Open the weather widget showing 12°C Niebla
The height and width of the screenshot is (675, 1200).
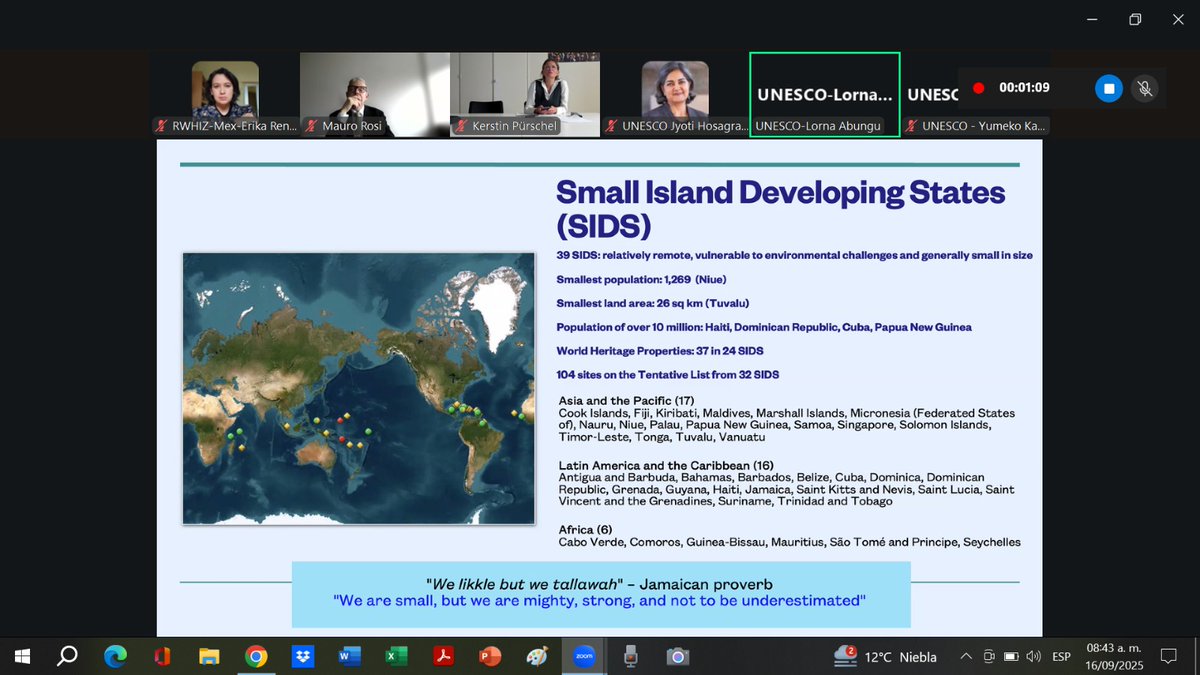pyautogui.click(x=886, y=657)
